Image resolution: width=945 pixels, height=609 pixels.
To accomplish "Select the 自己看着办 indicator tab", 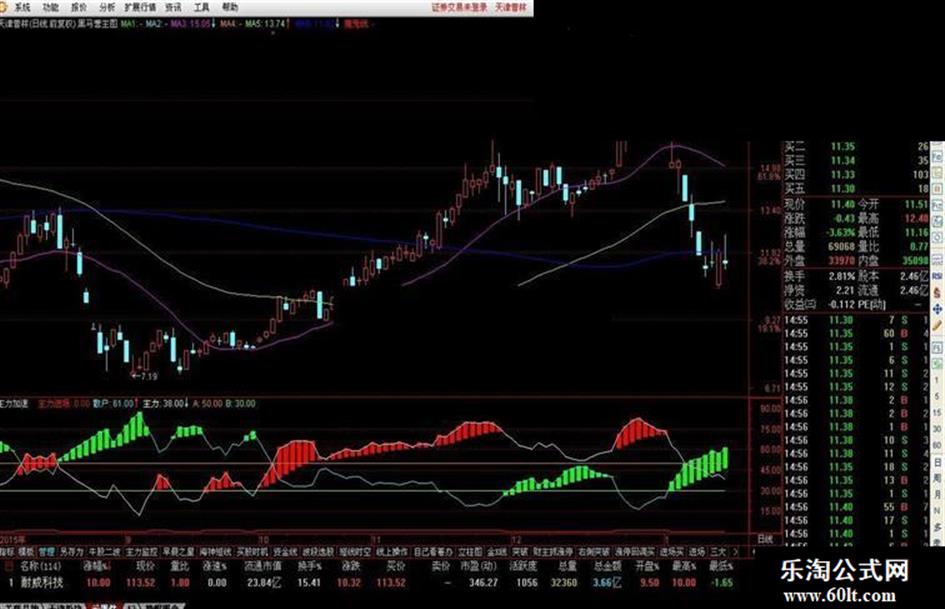I will point(432,552).
